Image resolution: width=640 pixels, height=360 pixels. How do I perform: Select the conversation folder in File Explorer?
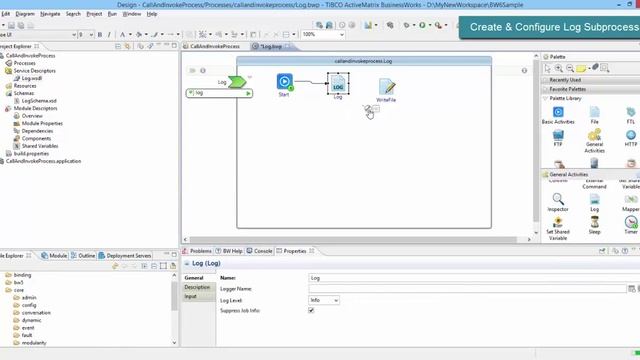click(32, 313)
